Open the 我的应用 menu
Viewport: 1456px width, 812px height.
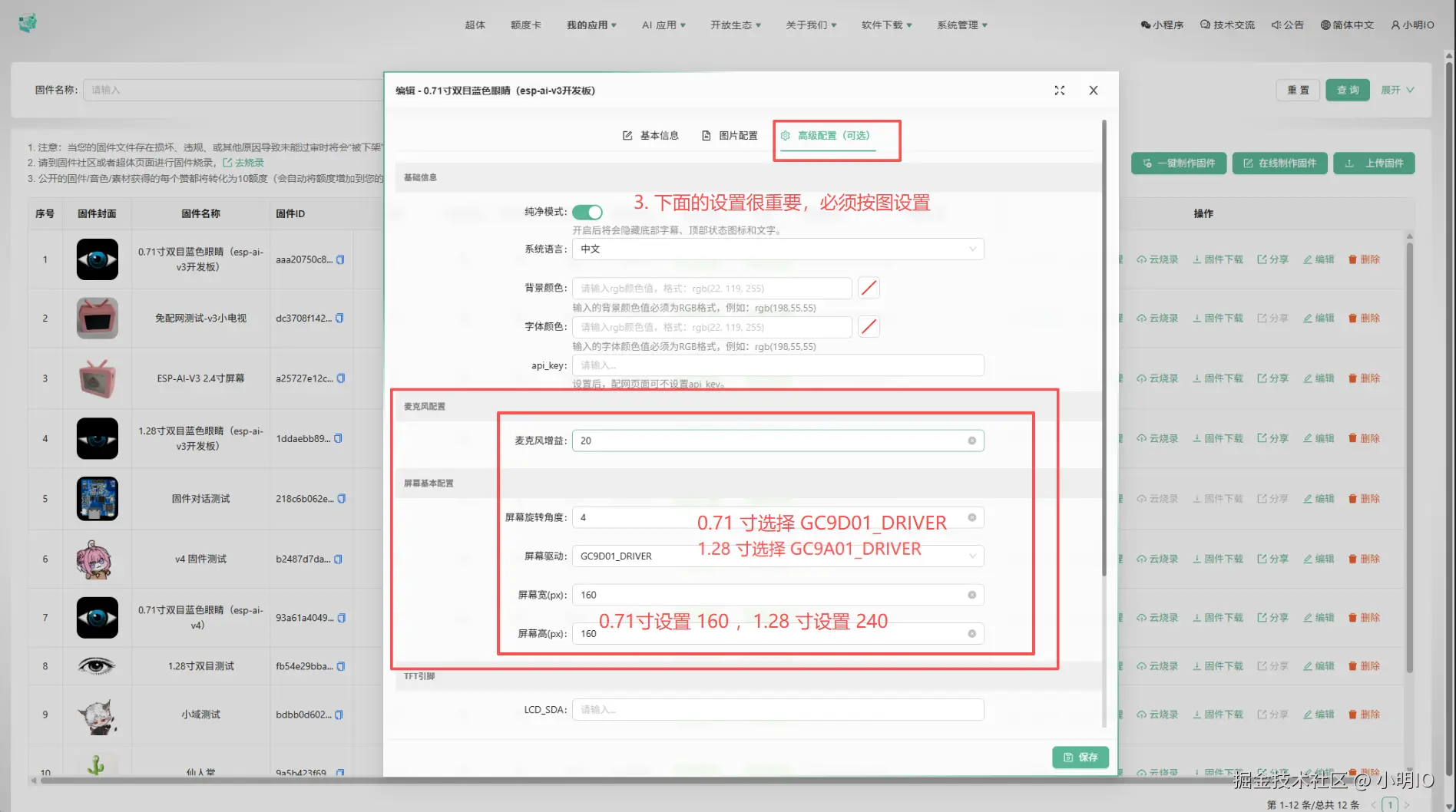[x=592, y=25]
